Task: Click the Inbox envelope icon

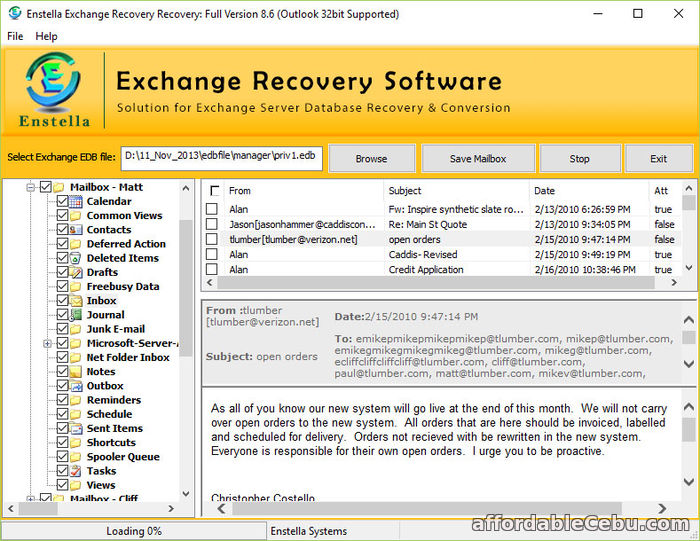Action: click(x=76, y=300)
